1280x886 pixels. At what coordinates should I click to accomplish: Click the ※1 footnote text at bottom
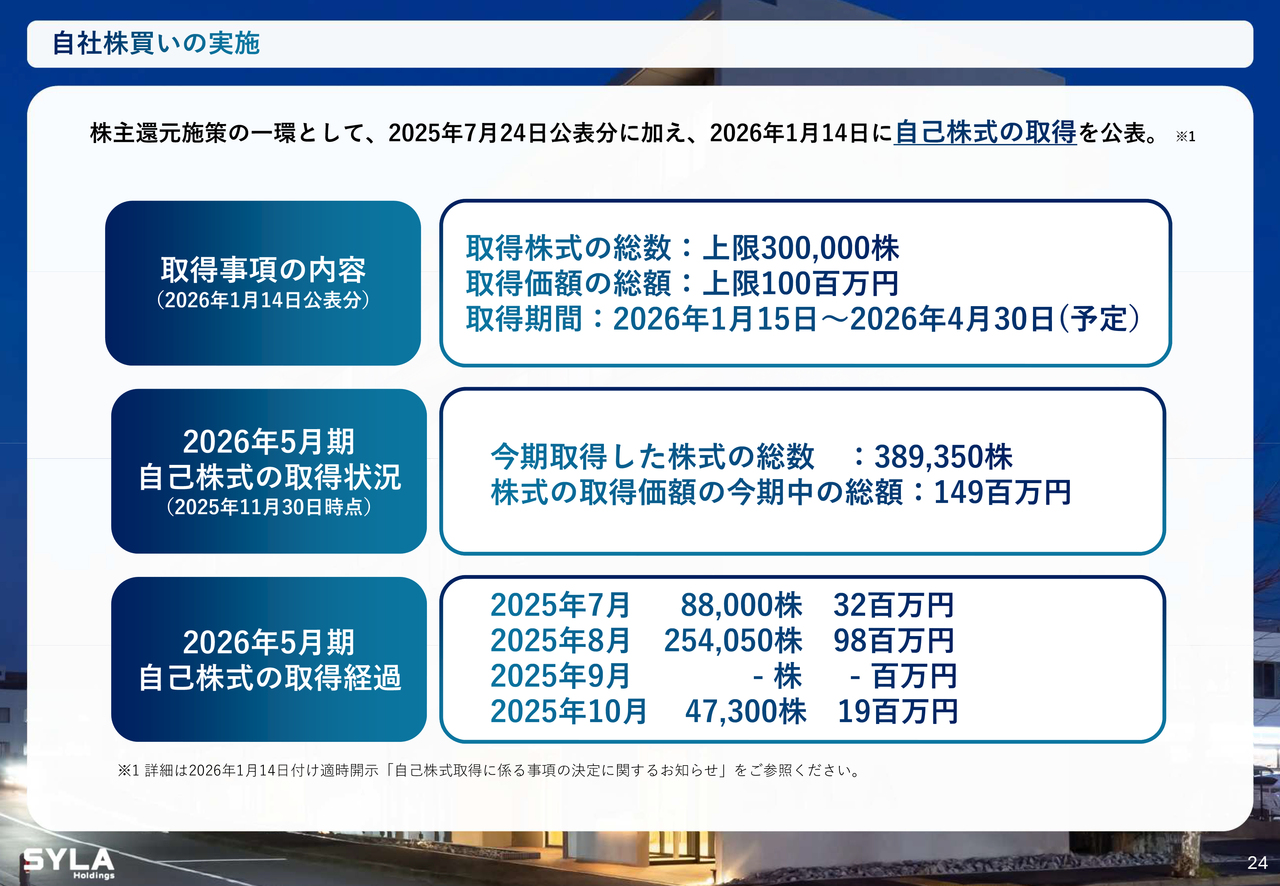click(x=489, y=771)
